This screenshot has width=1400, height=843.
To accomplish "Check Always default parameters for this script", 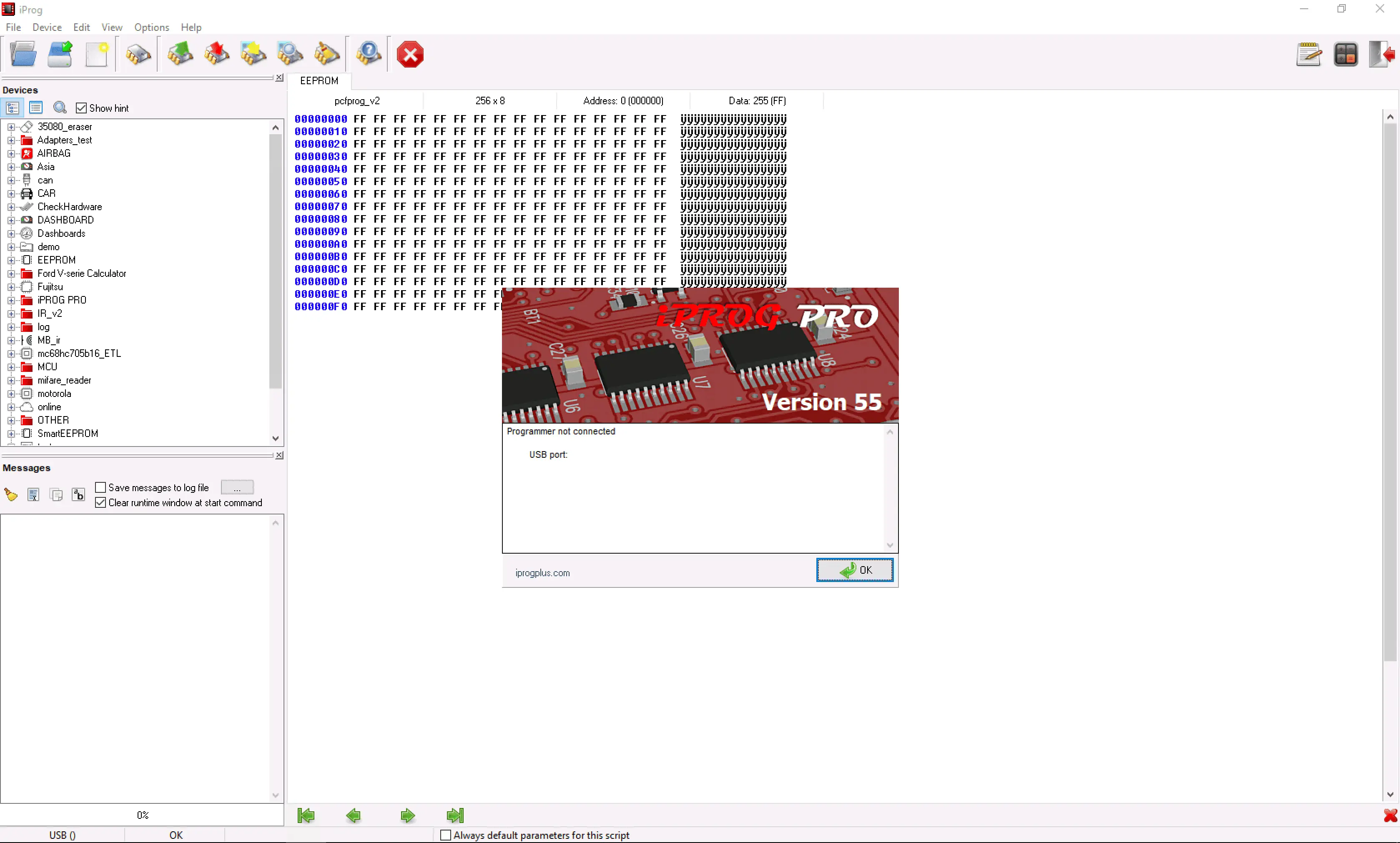I will coord(446,835).
